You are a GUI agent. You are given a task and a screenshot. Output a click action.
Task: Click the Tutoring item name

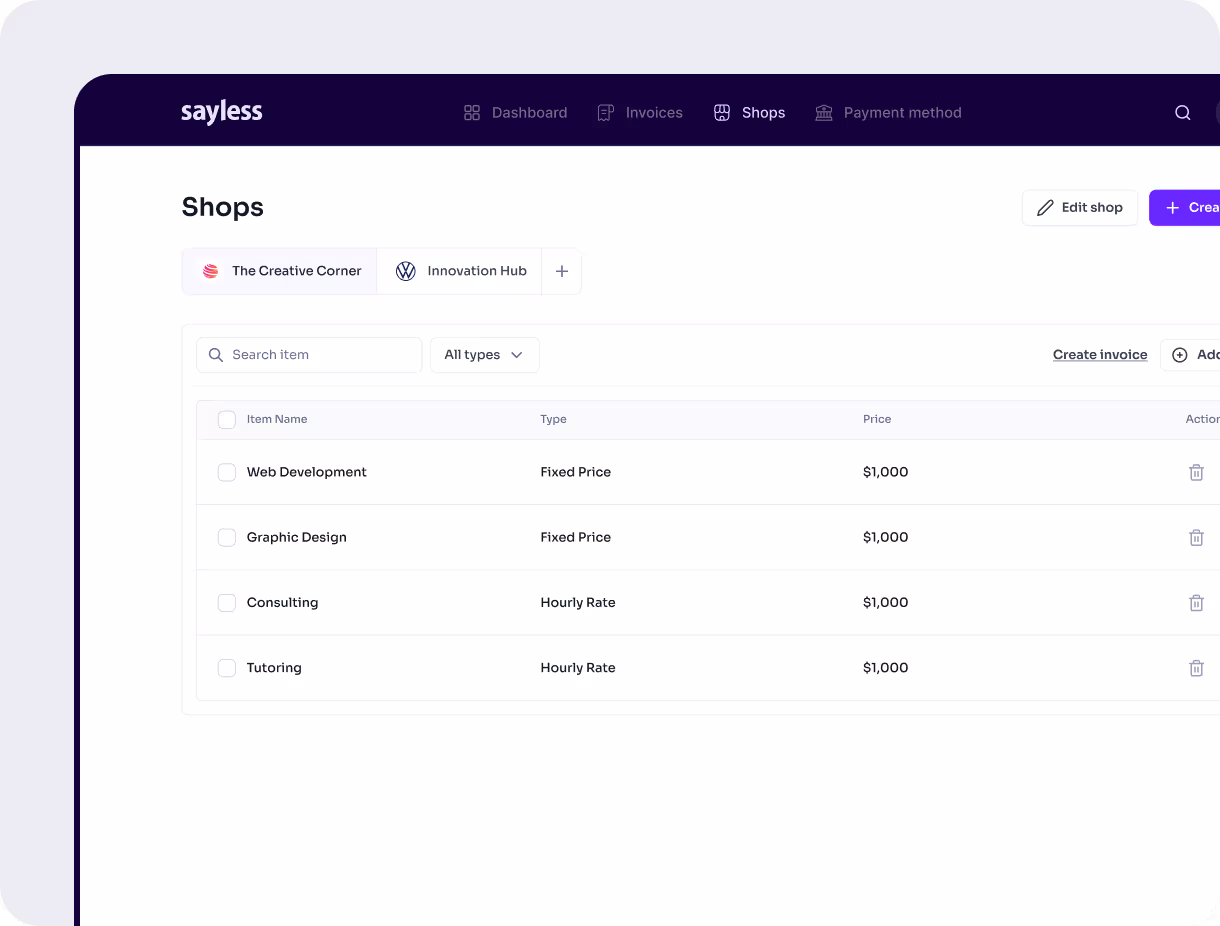point(274,668)
